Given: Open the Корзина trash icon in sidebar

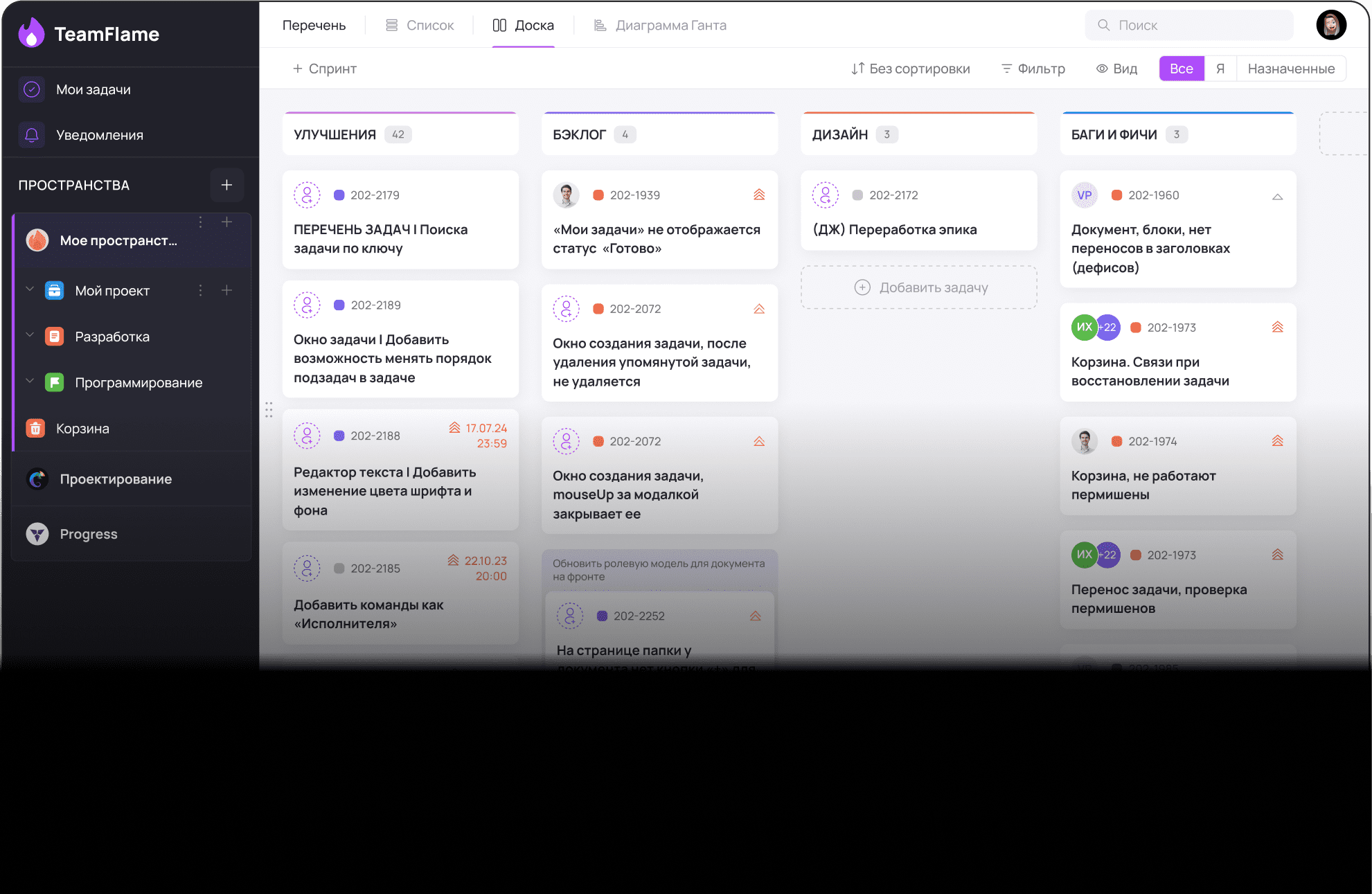Looking at the screenshot, I should pyautogui.click(x=35, y=429).
